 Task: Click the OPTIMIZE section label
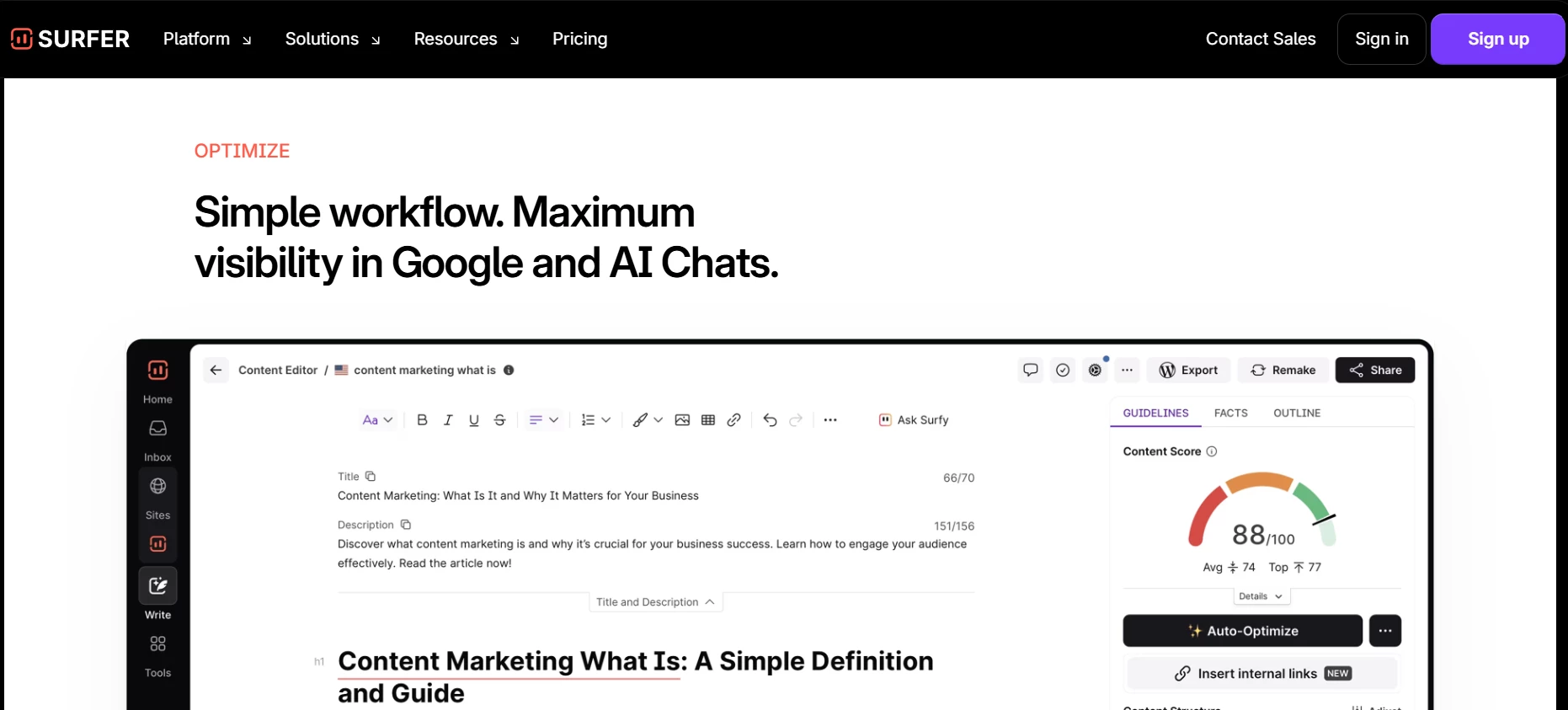pyautogui.click(x=242, y=151)
